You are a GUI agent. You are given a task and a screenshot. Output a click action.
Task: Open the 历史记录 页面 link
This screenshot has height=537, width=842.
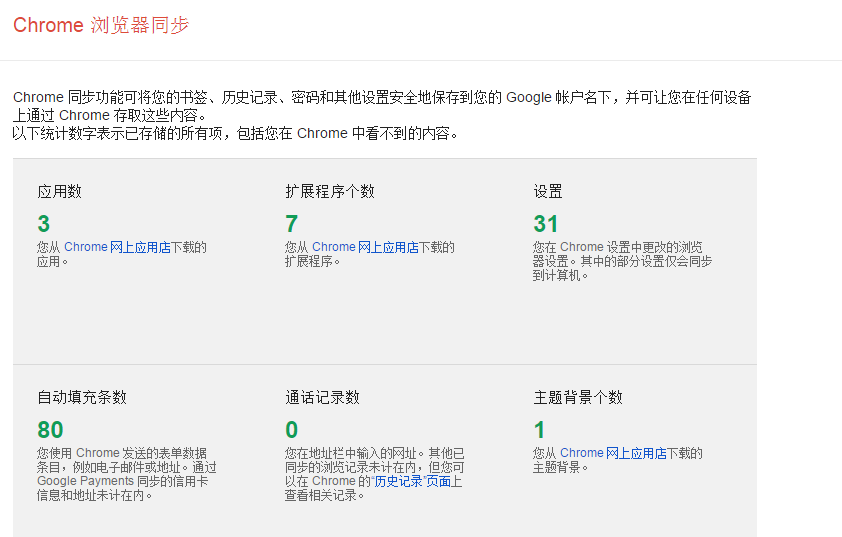(412, 481)
